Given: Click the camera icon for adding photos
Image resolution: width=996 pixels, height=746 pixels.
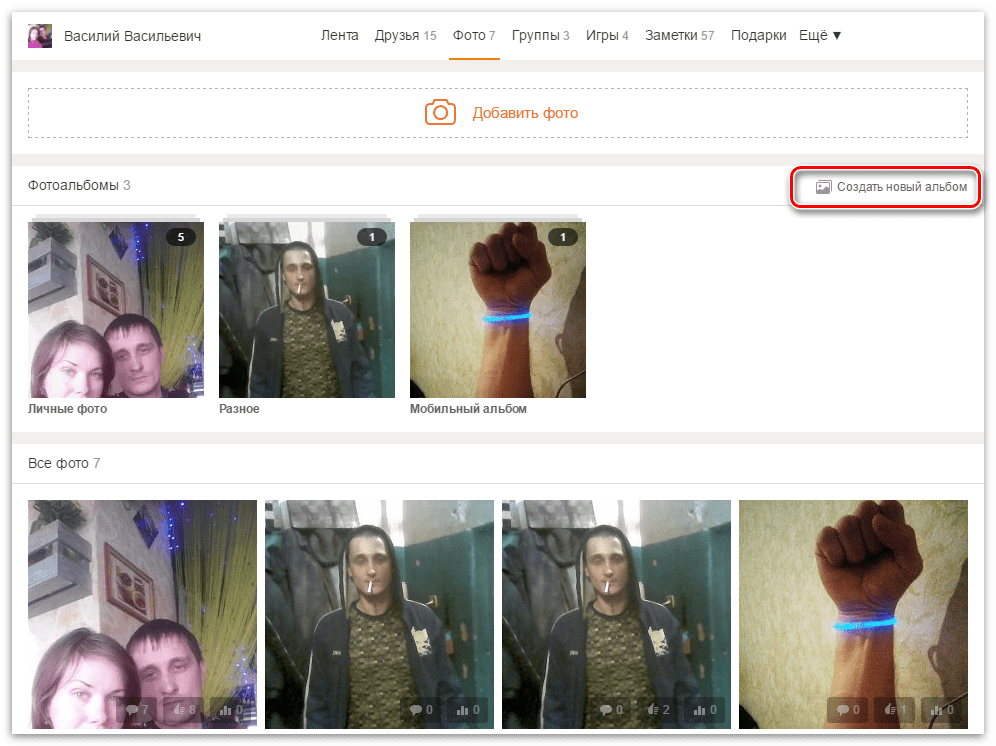Looking at the screenshot, I should pos(440,113).
